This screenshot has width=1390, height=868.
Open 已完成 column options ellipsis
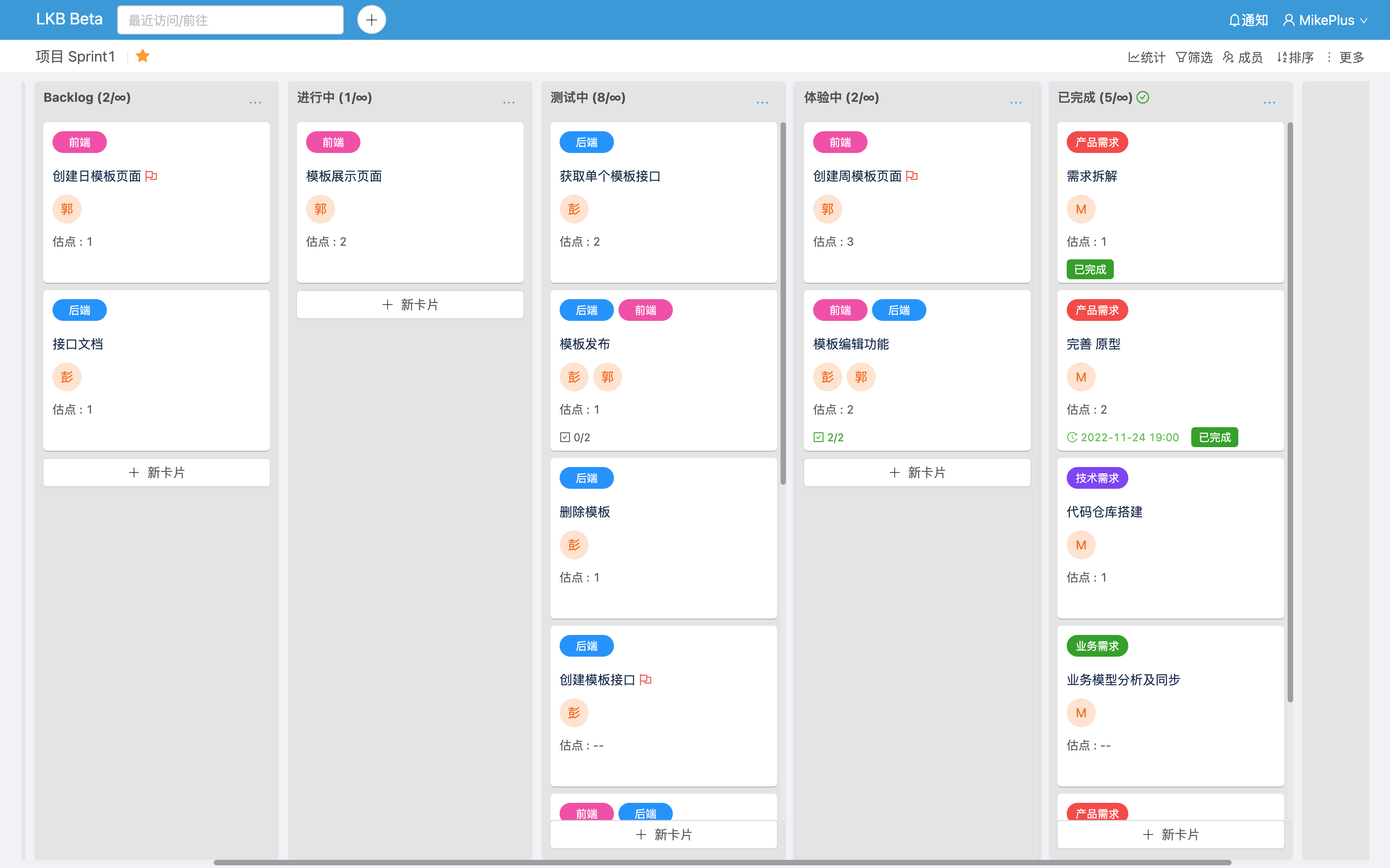point(1270,102)
